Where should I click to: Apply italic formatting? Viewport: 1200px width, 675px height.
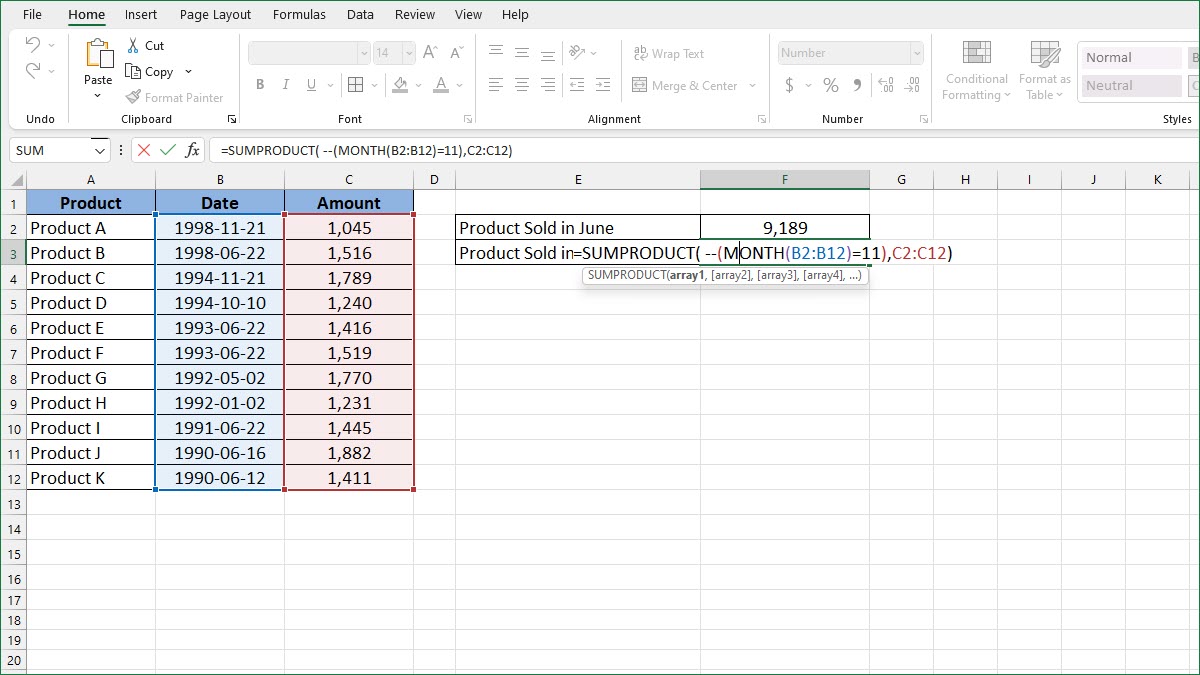284,85
